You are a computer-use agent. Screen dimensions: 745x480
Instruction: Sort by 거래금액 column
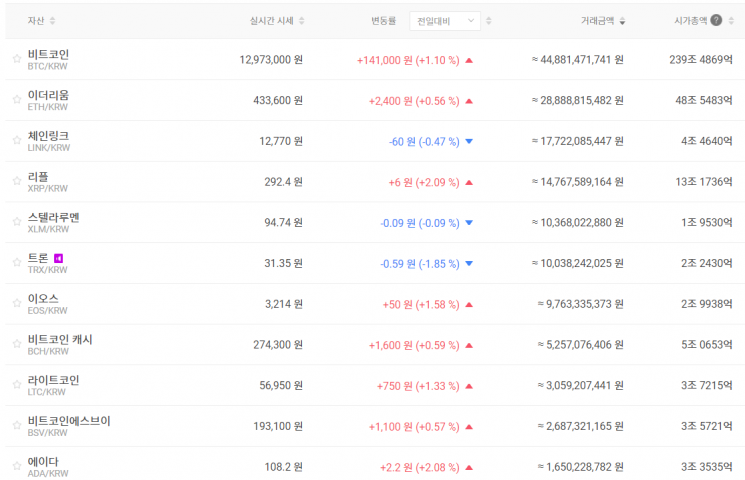coord(622,21)
